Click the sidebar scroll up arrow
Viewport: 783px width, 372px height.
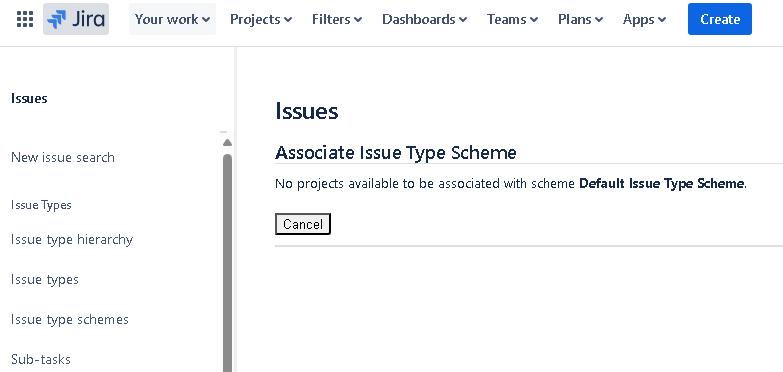click(227, 143)
